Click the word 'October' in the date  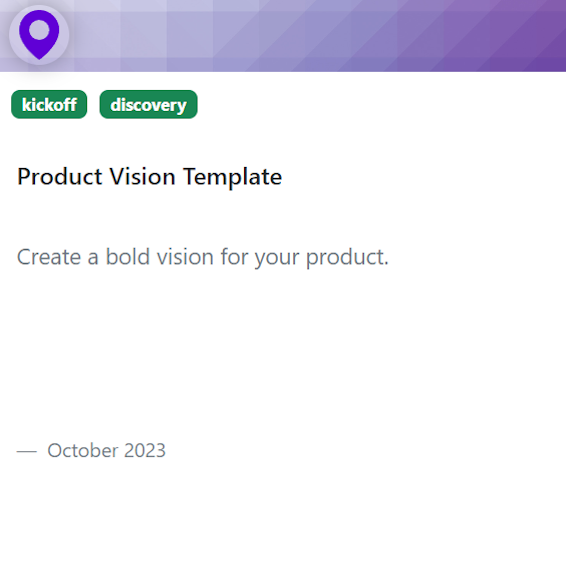pyautogui.click(x=83, y=450)
